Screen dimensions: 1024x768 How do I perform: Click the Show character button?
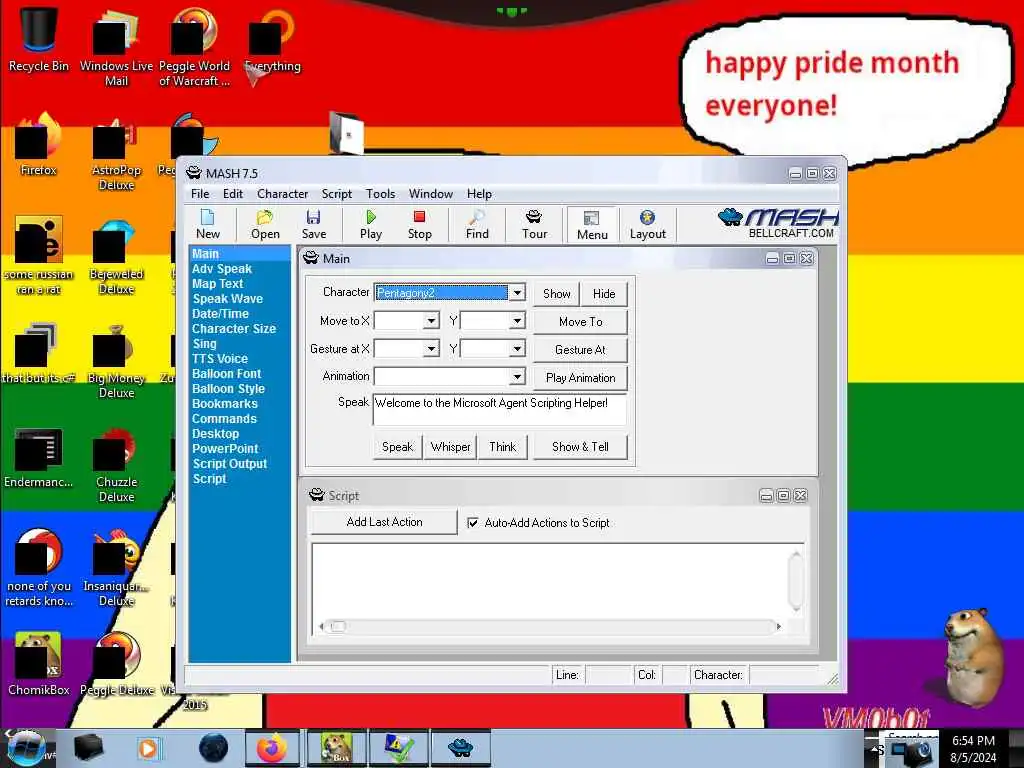pyautogui.click(x=556, y=294)
